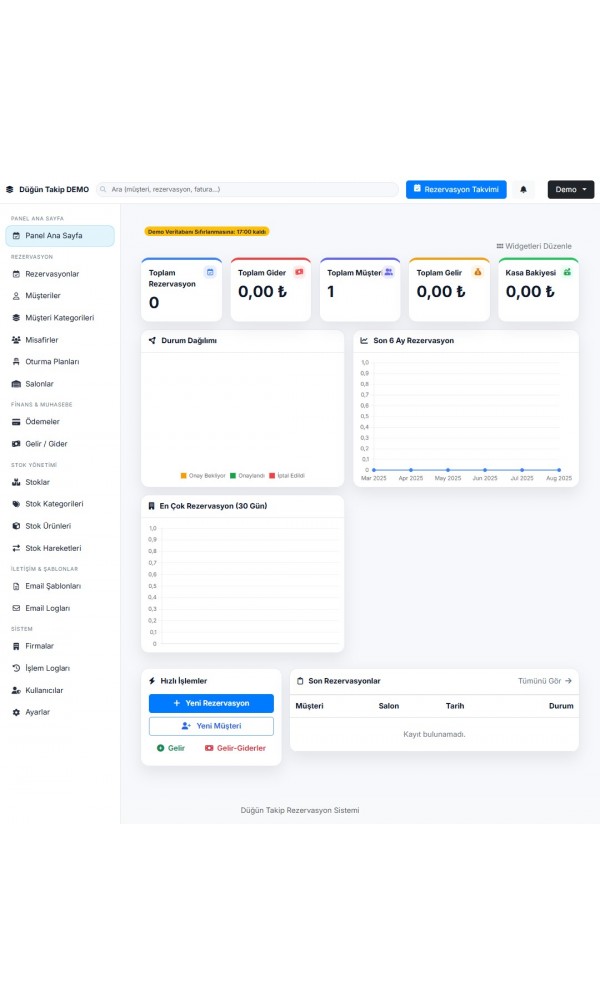This screenshot has width=600, height=1000.
Task: Open Rezervasyonlar in the sidebar
Action: pos(52,274)
